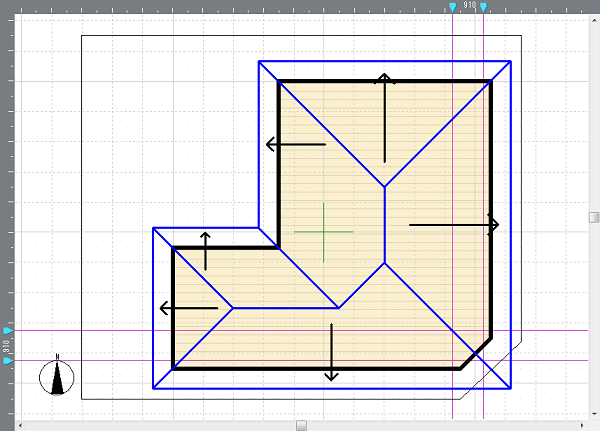Click the left scroll arrow at bottom
Image resolution: width=600 pixels, height=431 pixels.
tap(18, 425)
